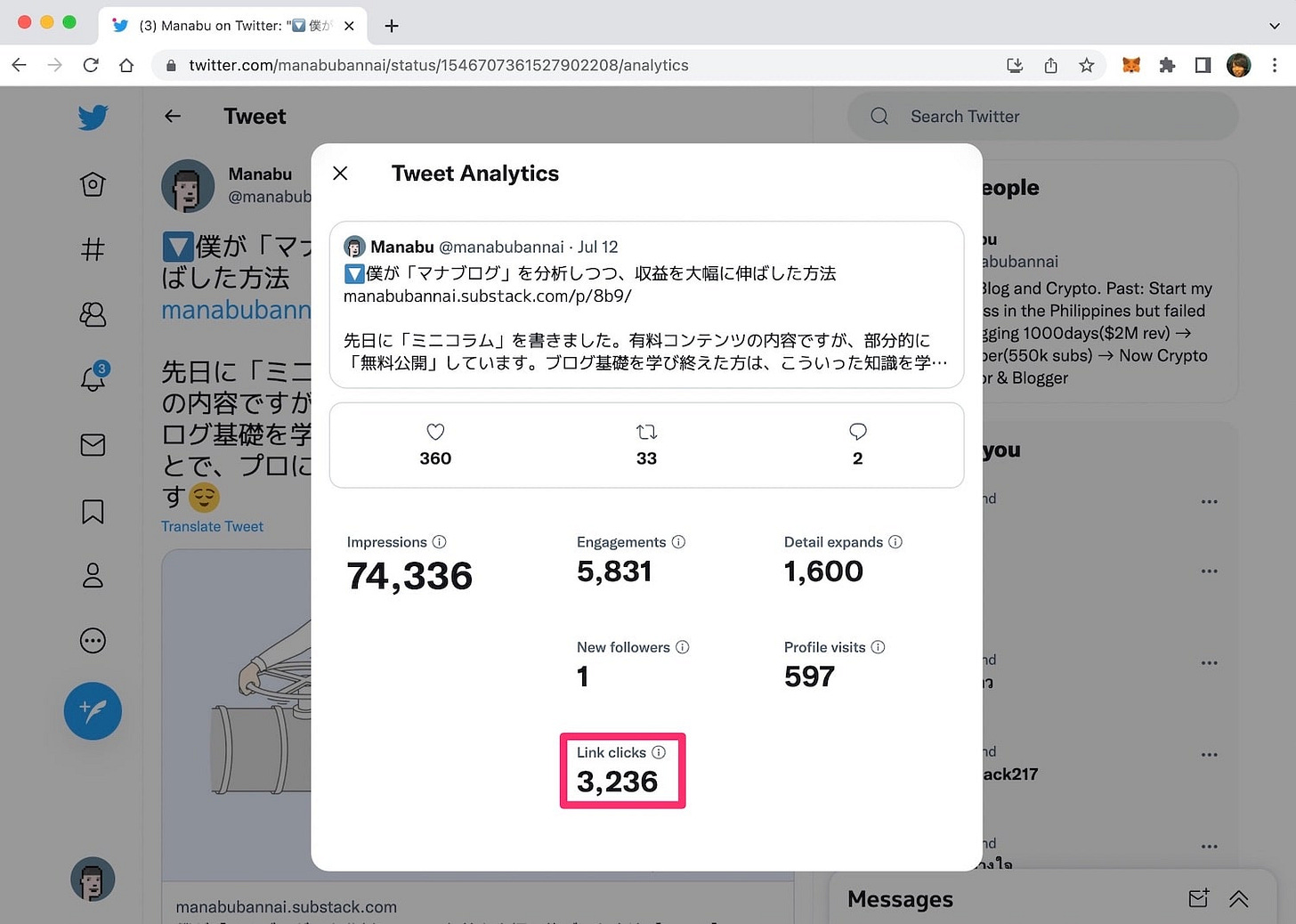Click the Twitter bird logo
Image resolution: width=1296 pixels, height=924 pixels.
point(93,118)
